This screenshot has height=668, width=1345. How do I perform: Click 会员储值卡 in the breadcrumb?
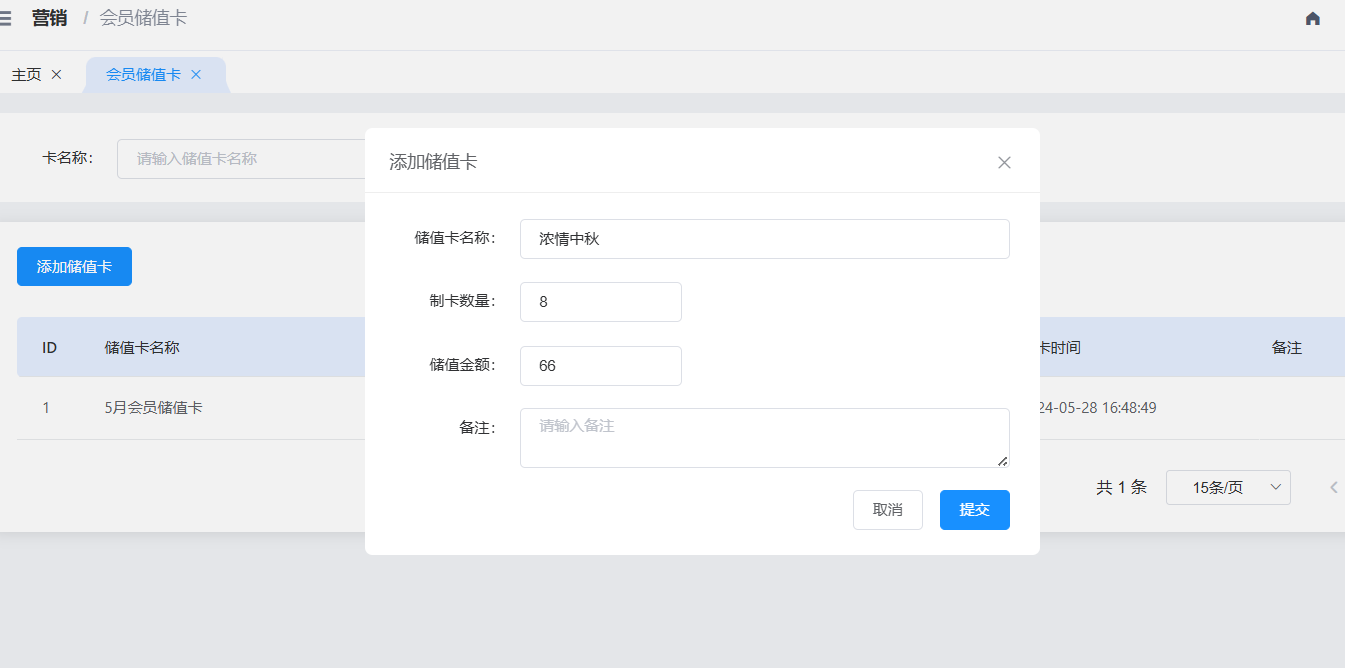click(143, 18)
